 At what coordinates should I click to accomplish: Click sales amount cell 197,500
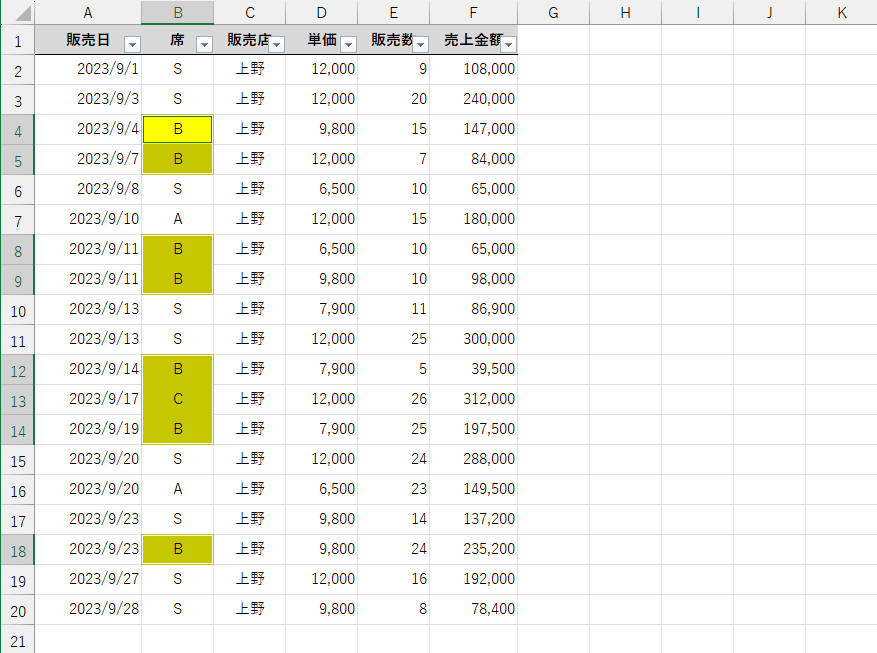(x=474, y=429)
